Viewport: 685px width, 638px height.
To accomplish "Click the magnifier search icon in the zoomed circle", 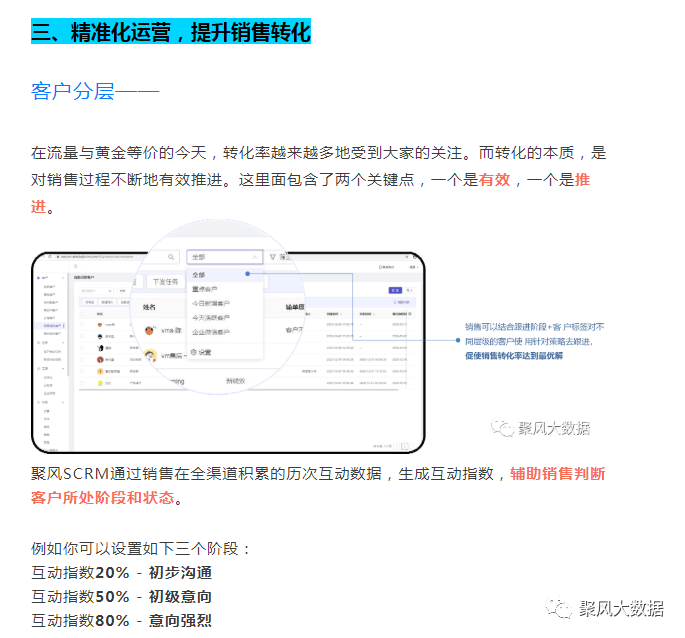I will click(171, 257).
